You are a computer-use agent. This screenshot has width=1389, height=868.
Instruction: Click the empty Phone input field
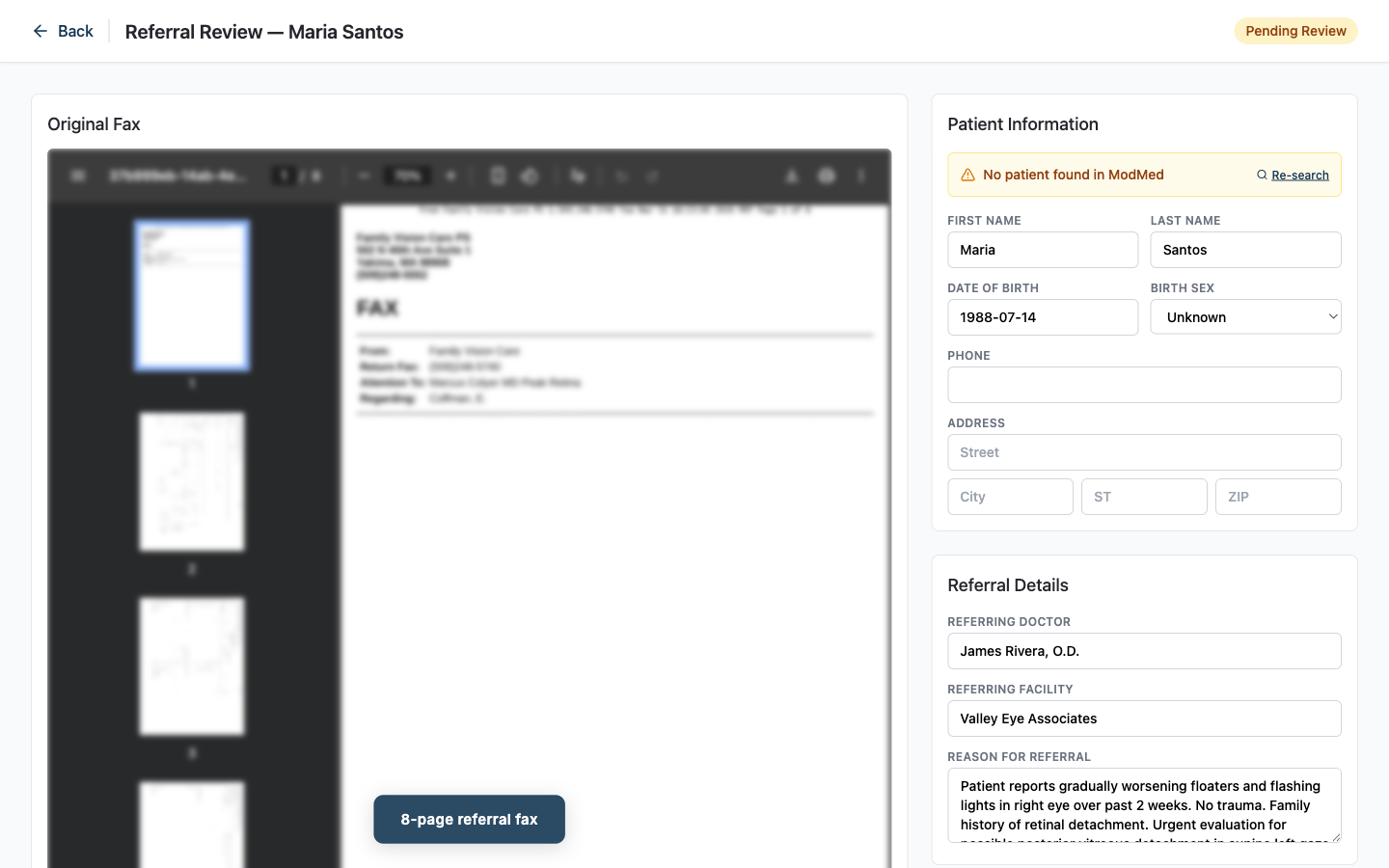pyautogui.click(x=1144, y=384)
